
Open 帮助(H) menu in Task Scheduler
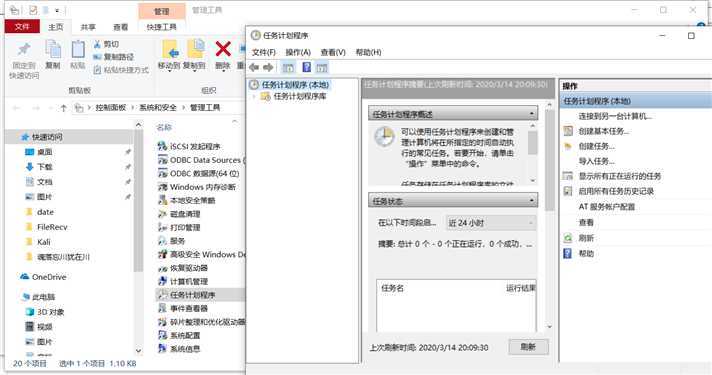[x=368, y=52]
